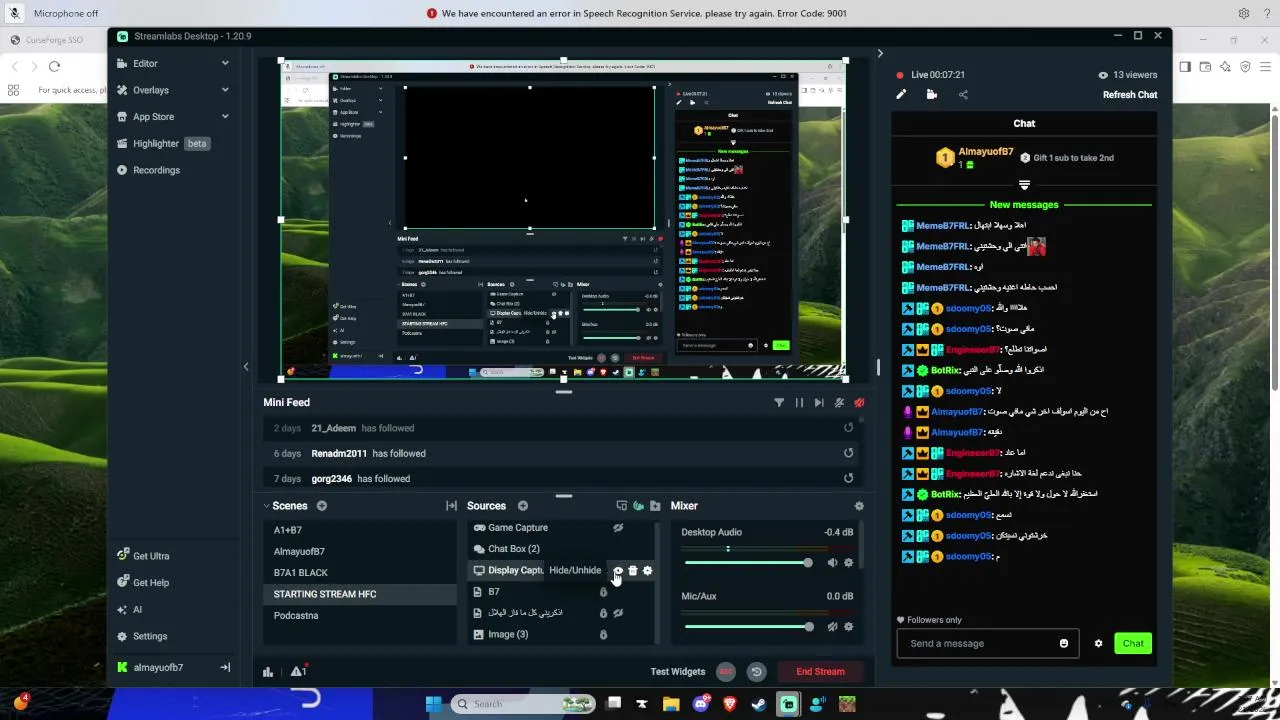Screen dimensions: 1280x720
Task: Open Windows Start menu on taskbar
Action: pos(434,704)
